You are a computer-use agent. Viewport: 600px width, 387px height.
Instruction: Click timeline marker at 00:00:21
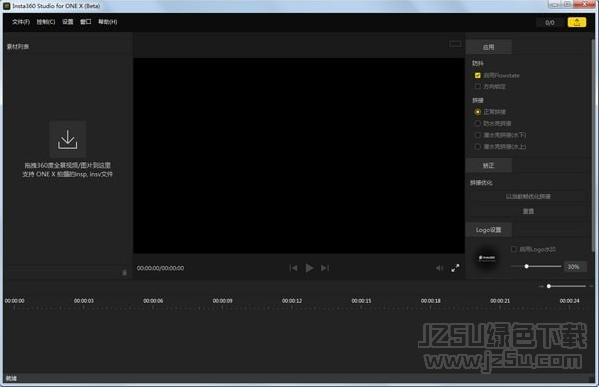(x=500, y=301)
